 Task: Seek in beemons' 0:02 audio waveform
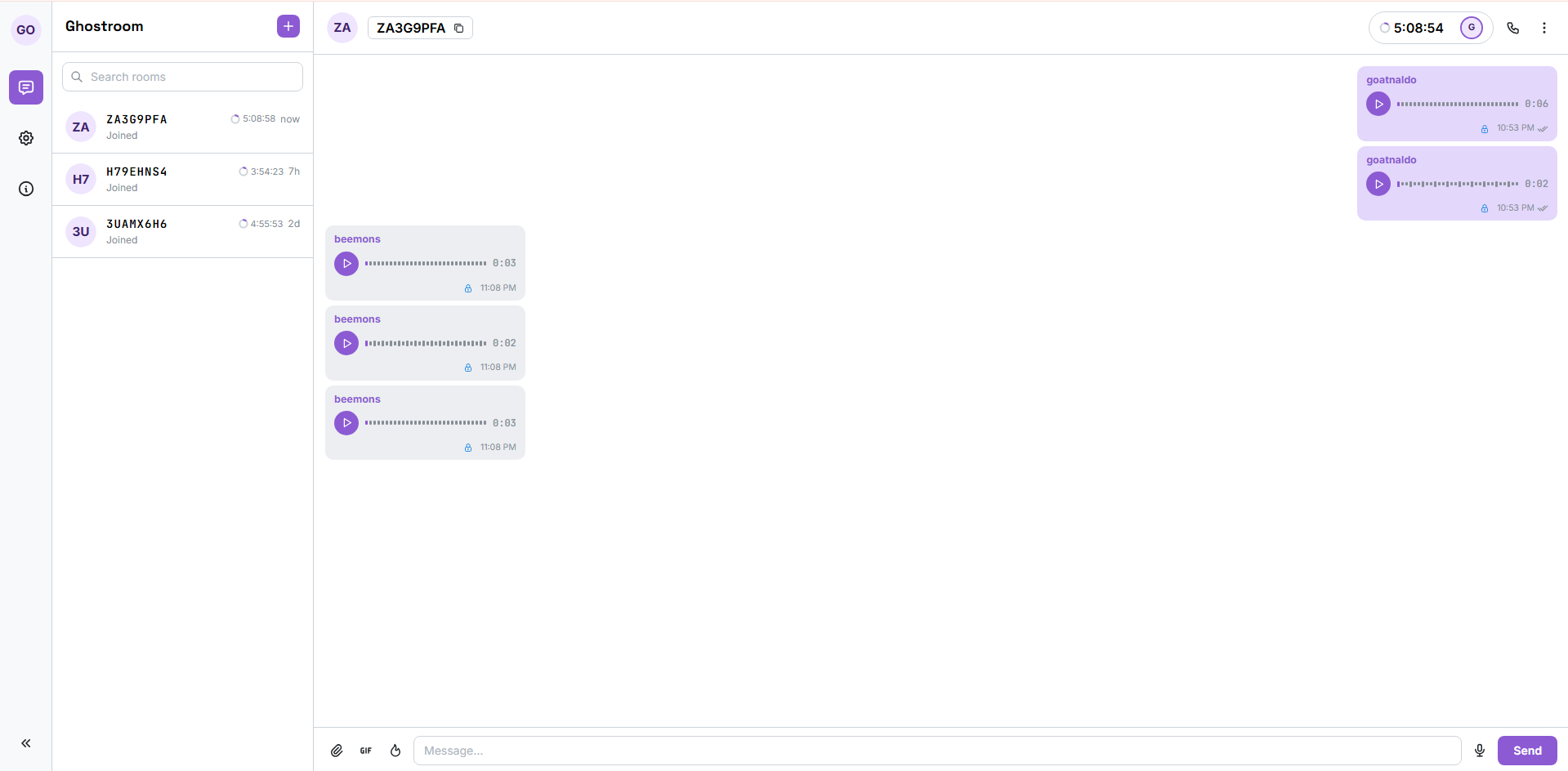(x=426, y=343)
